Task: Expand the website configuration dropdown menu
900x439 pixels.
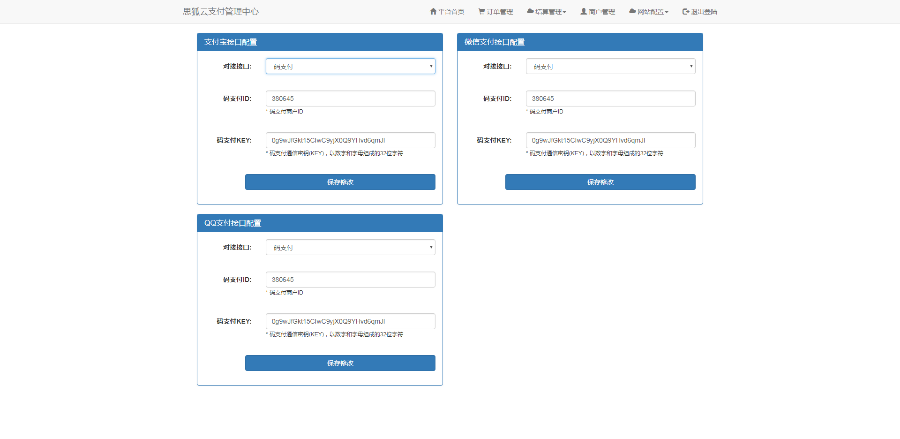Action: tap(649, 11)
